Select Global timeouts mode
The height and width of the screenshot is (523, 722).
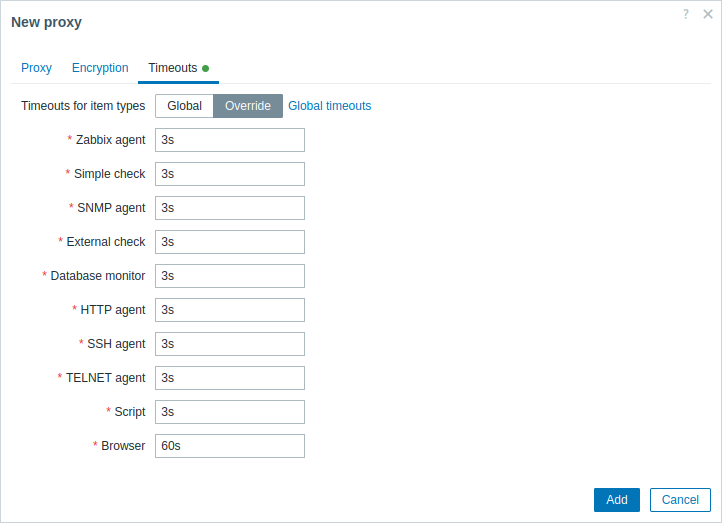click(184, 106)
